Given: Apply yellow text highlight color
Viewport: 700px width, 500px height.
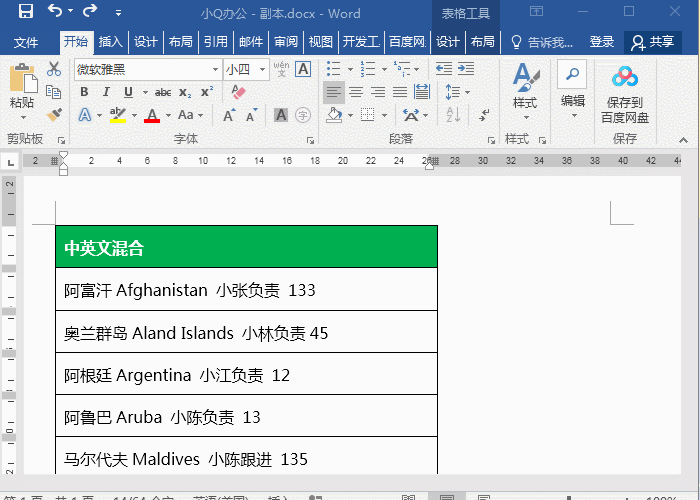Looking at the screenshot, I should (x=118, y=115).
